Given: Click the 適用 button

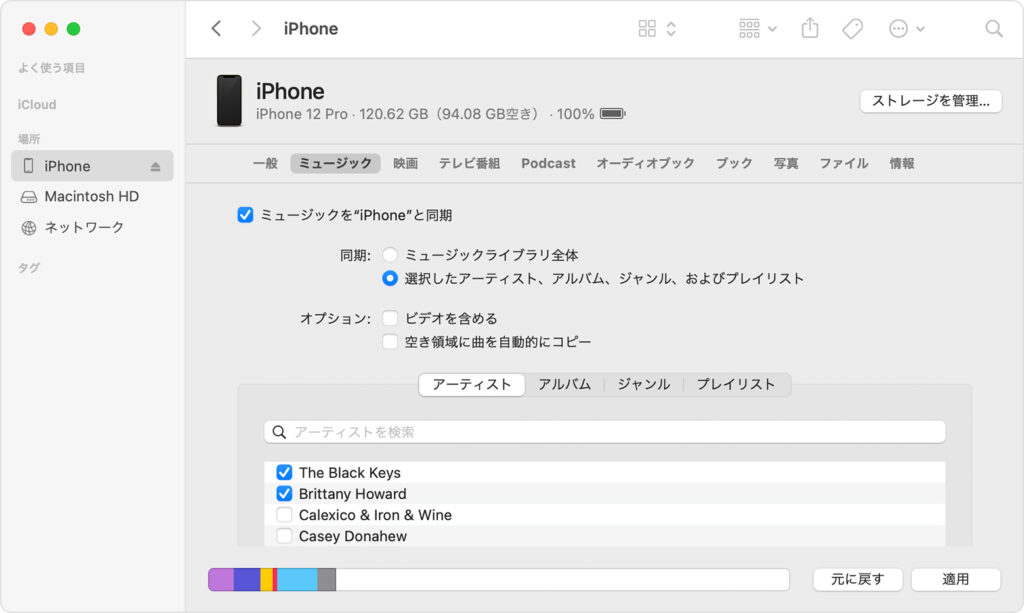Looking at the screenshot, I should click(x=955, y=579).
